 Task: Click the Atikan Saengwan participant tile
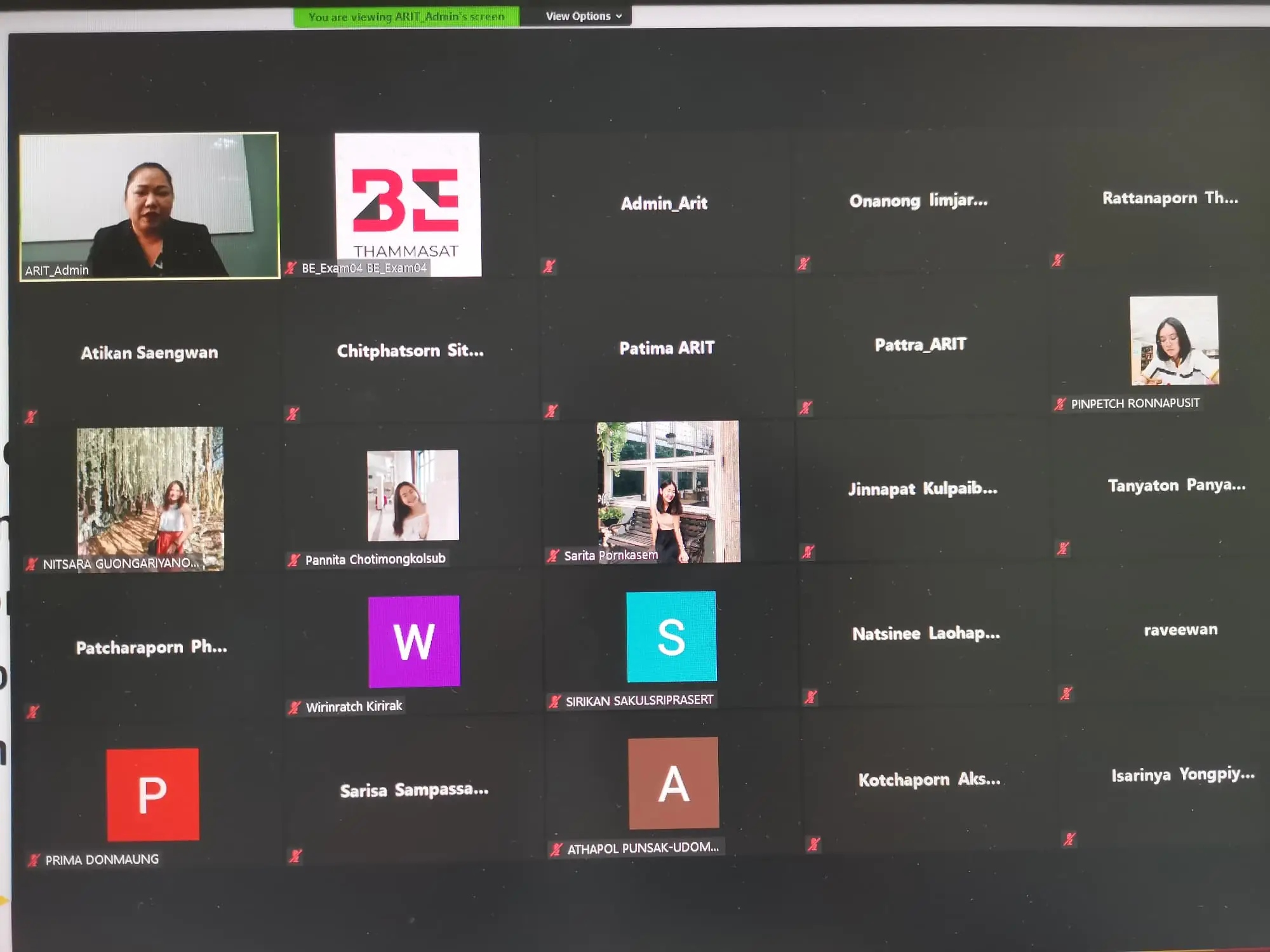coord(149,353)
